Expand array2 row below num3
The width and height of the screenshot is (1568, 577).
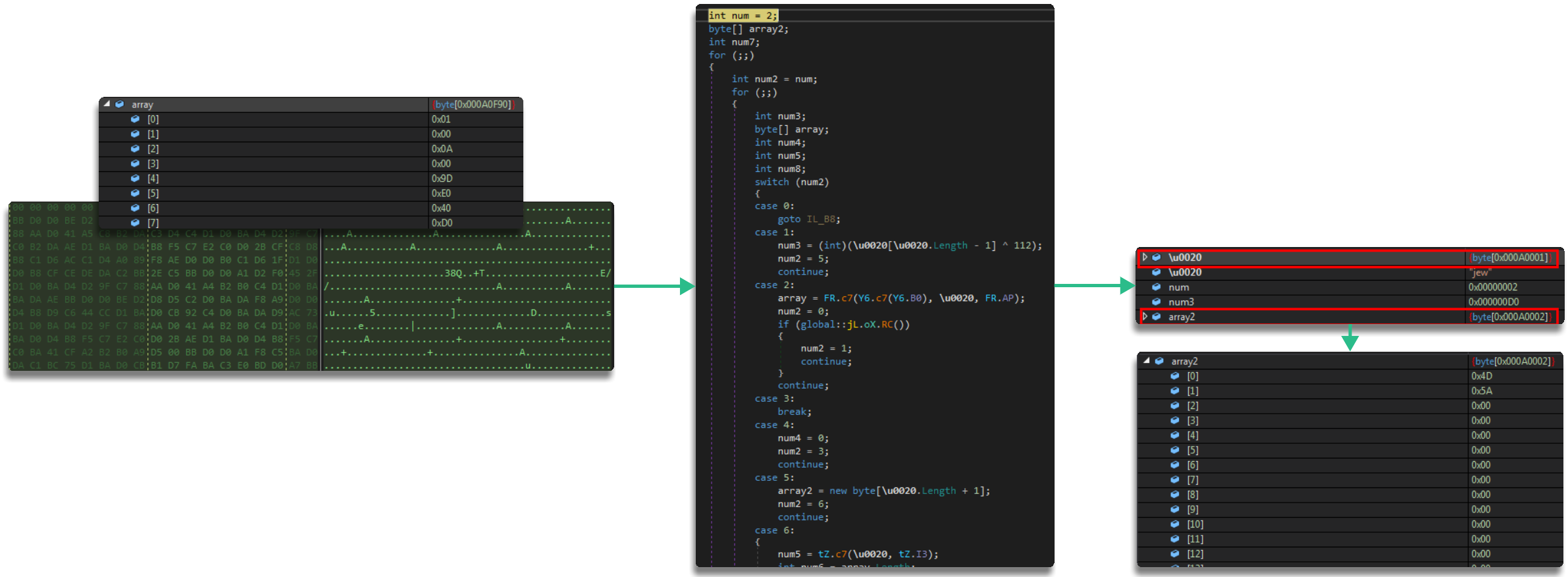pyautogui.click(x=1145, y=317)
